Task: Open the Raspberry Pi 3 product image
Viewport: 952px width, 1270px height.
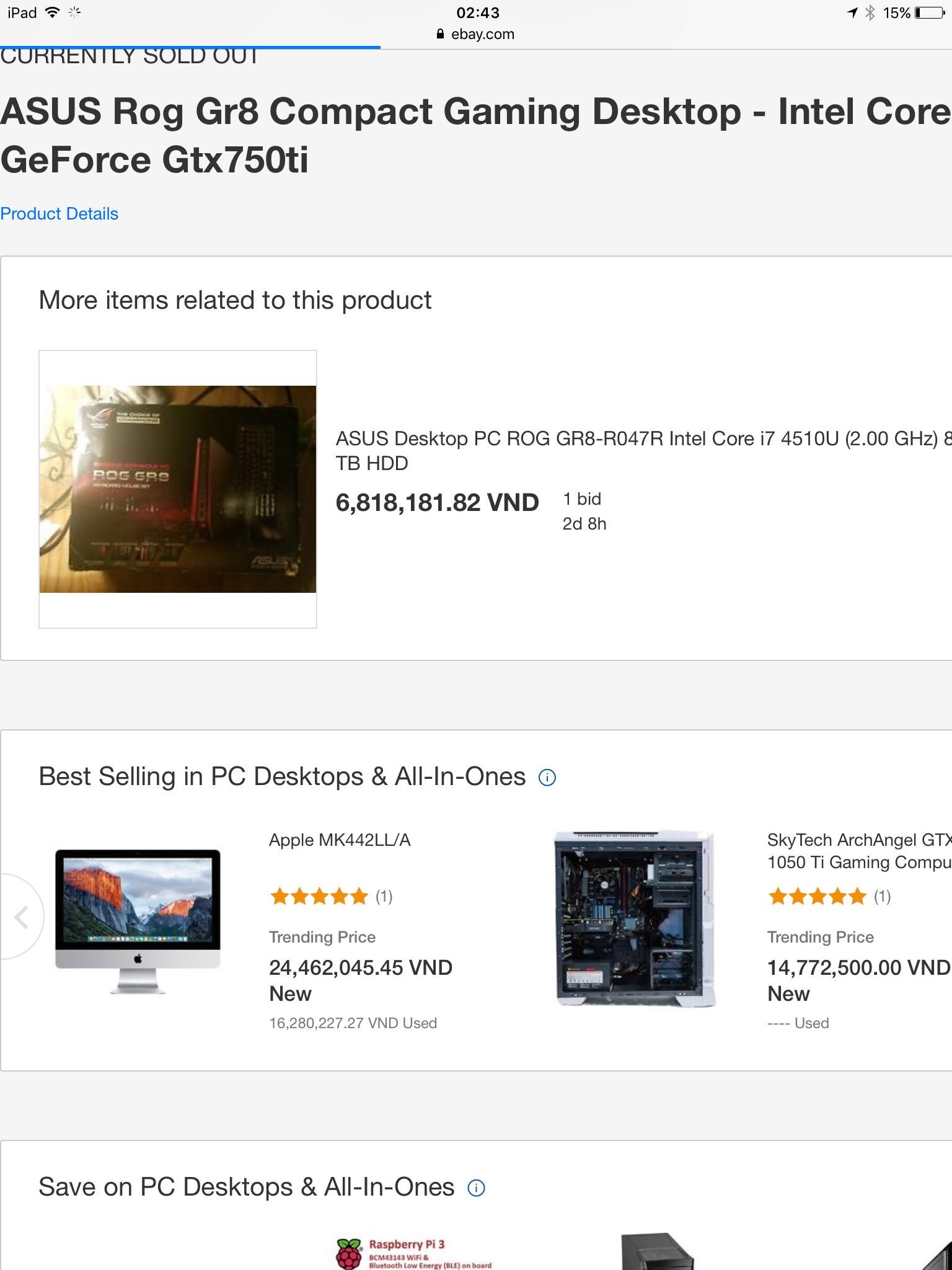Action: (x=414, y=1253)
